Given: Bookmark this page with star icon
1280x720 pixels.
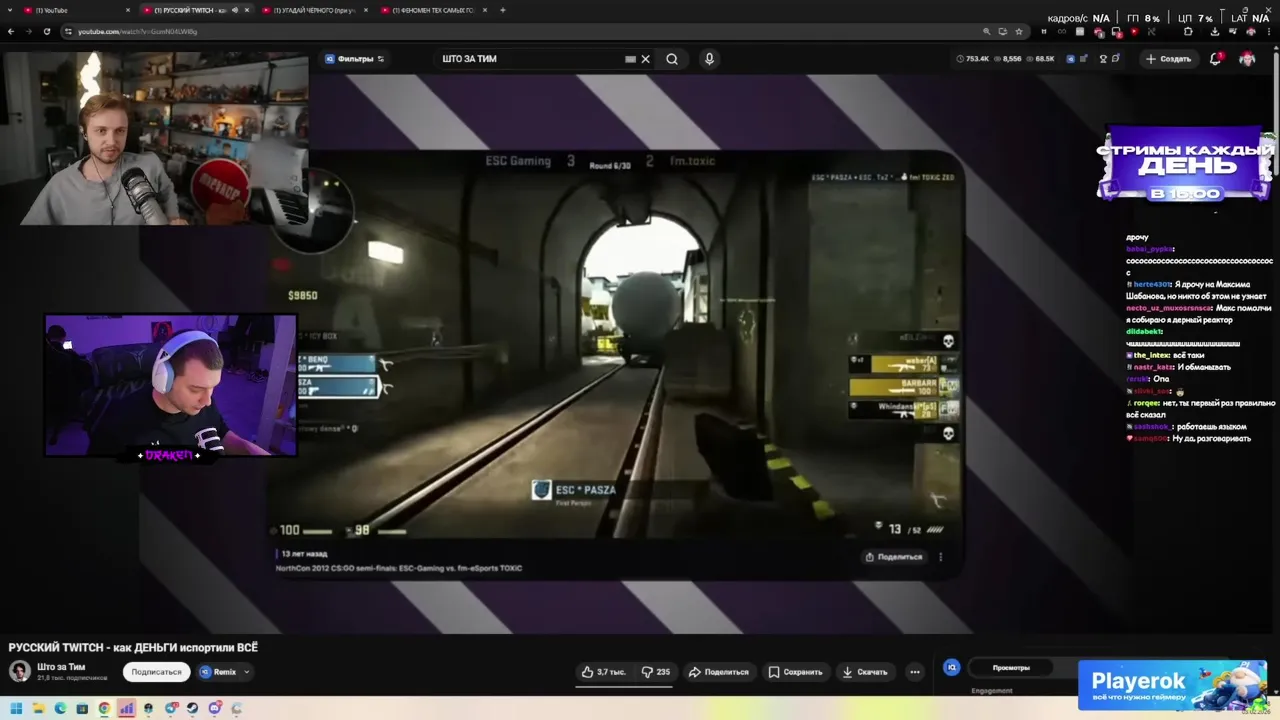Looking at the screenshot, I should pyautogui.click(x=1018, y=31).
